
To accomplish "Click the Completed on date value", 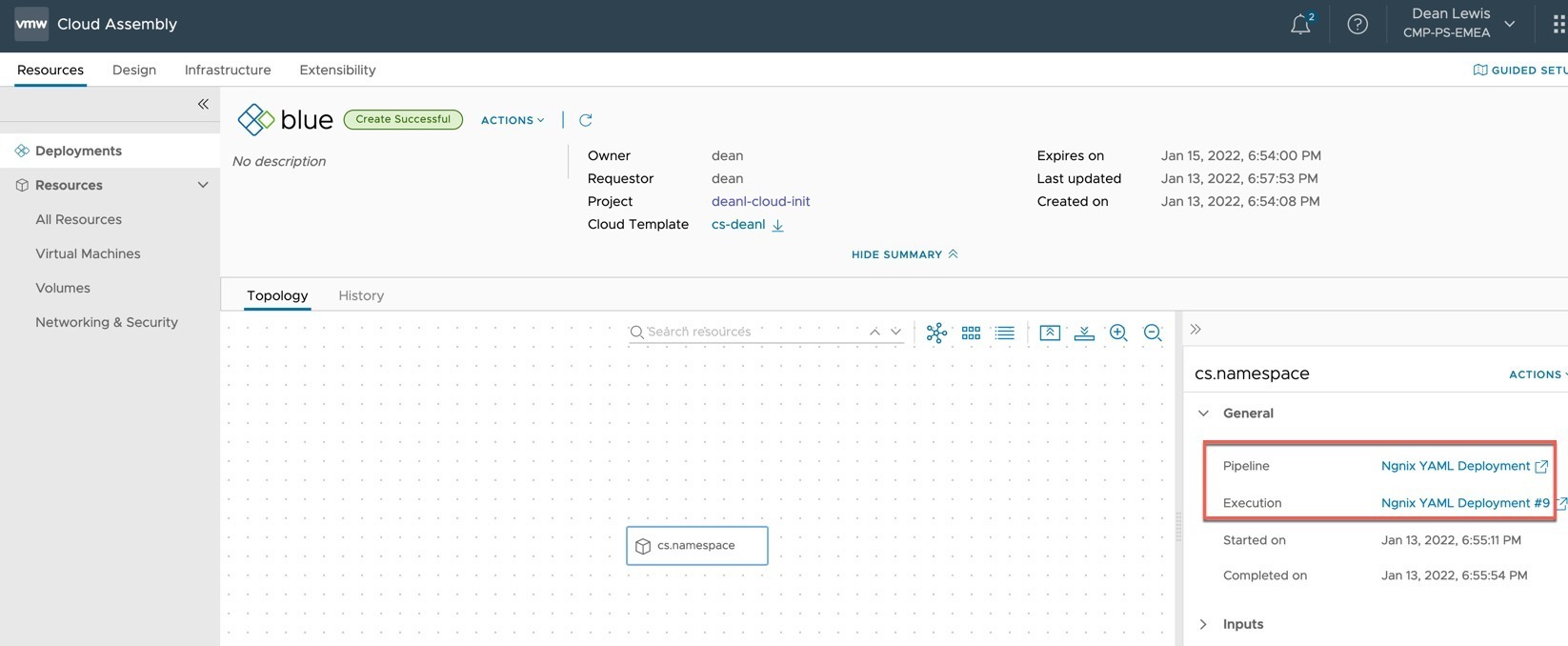I will (x=1454, y=575).
